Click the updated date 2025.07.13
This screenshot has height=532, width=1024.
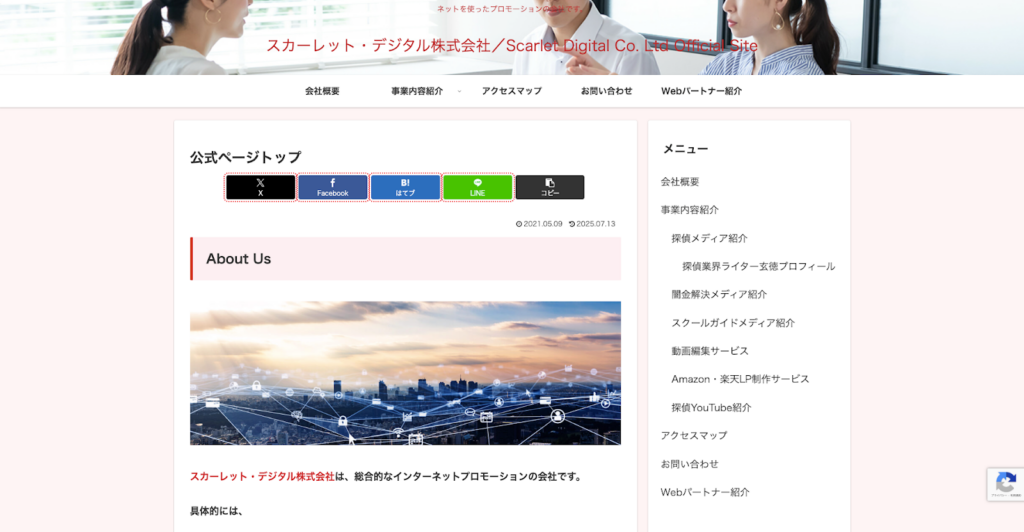click(x=592, y=224)
